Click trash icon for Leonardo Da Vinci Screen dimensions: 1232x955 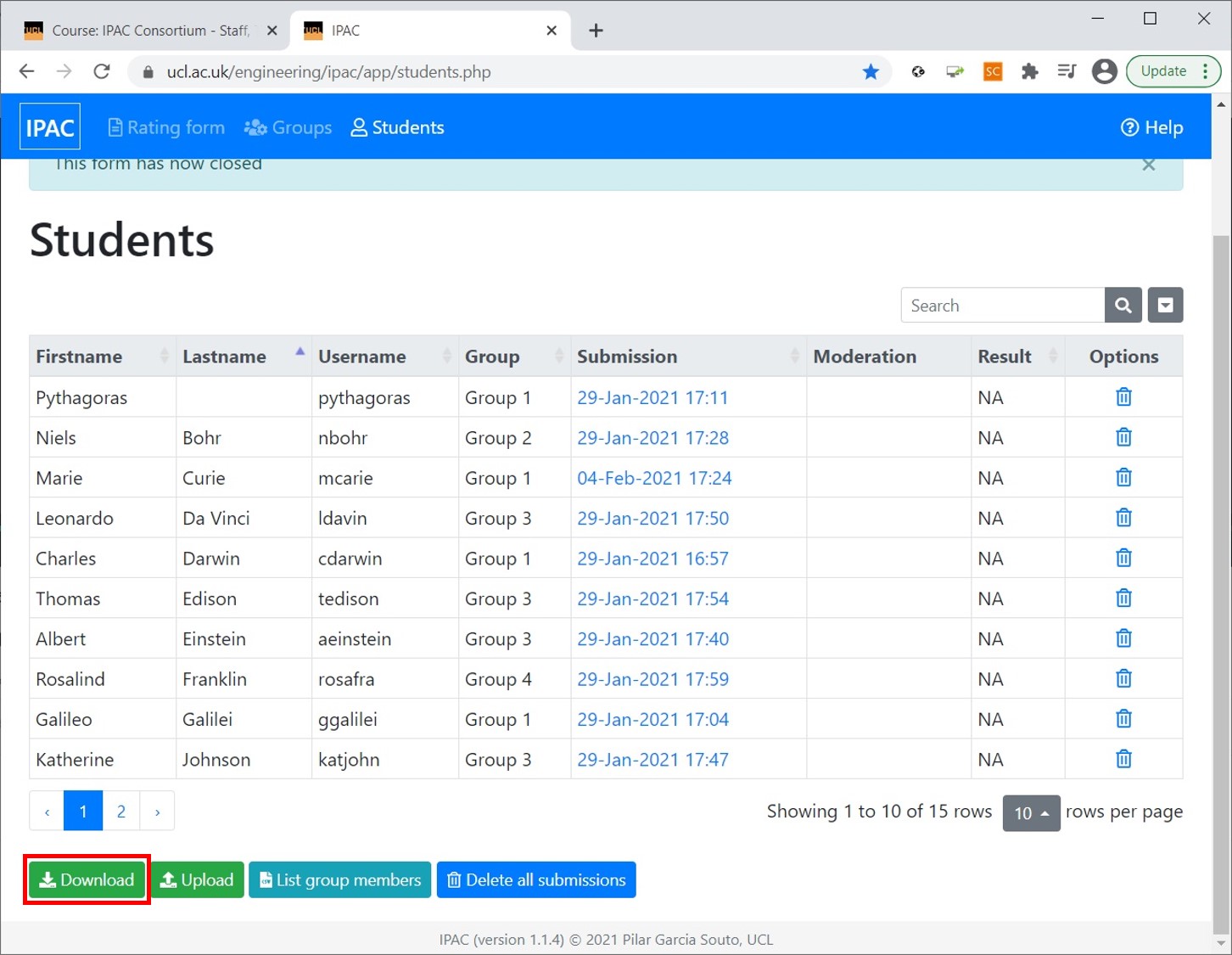coord(1123,518)
